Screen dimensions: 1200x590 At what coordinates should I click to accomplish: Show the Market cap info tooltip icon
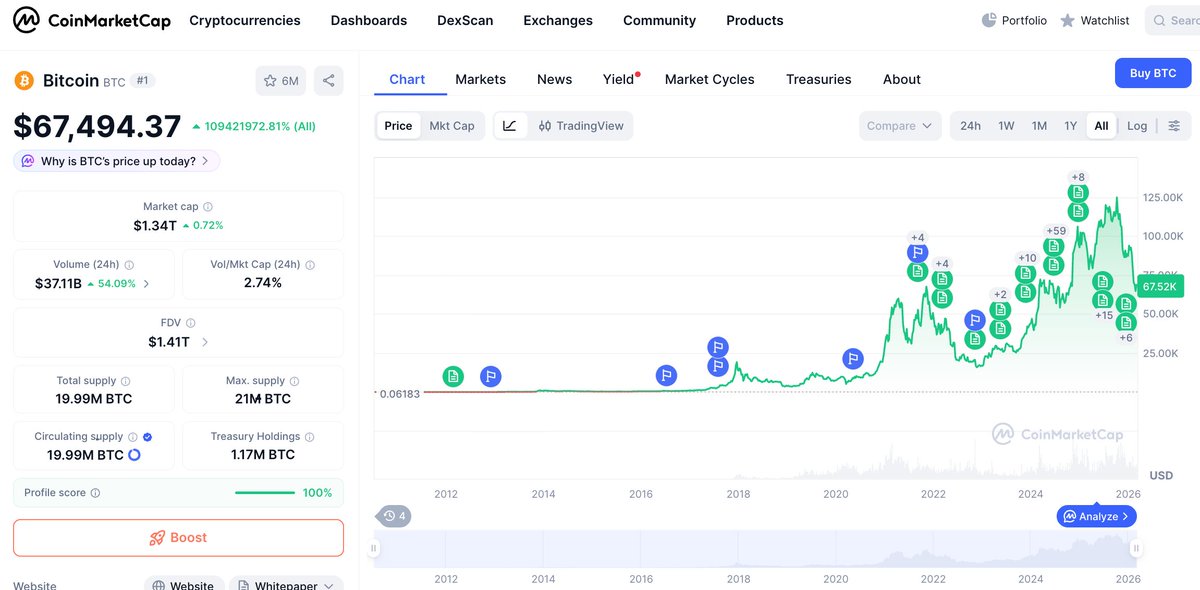coord(208,207)
